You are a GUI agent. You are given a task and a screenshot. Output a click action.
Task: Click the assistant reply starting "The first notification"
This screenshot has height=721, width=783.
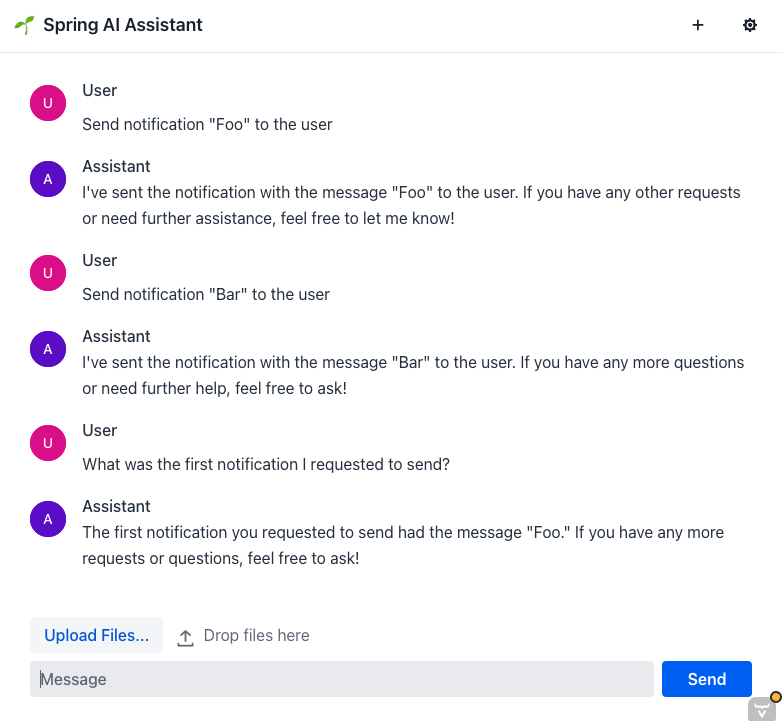tap(403, 545)
